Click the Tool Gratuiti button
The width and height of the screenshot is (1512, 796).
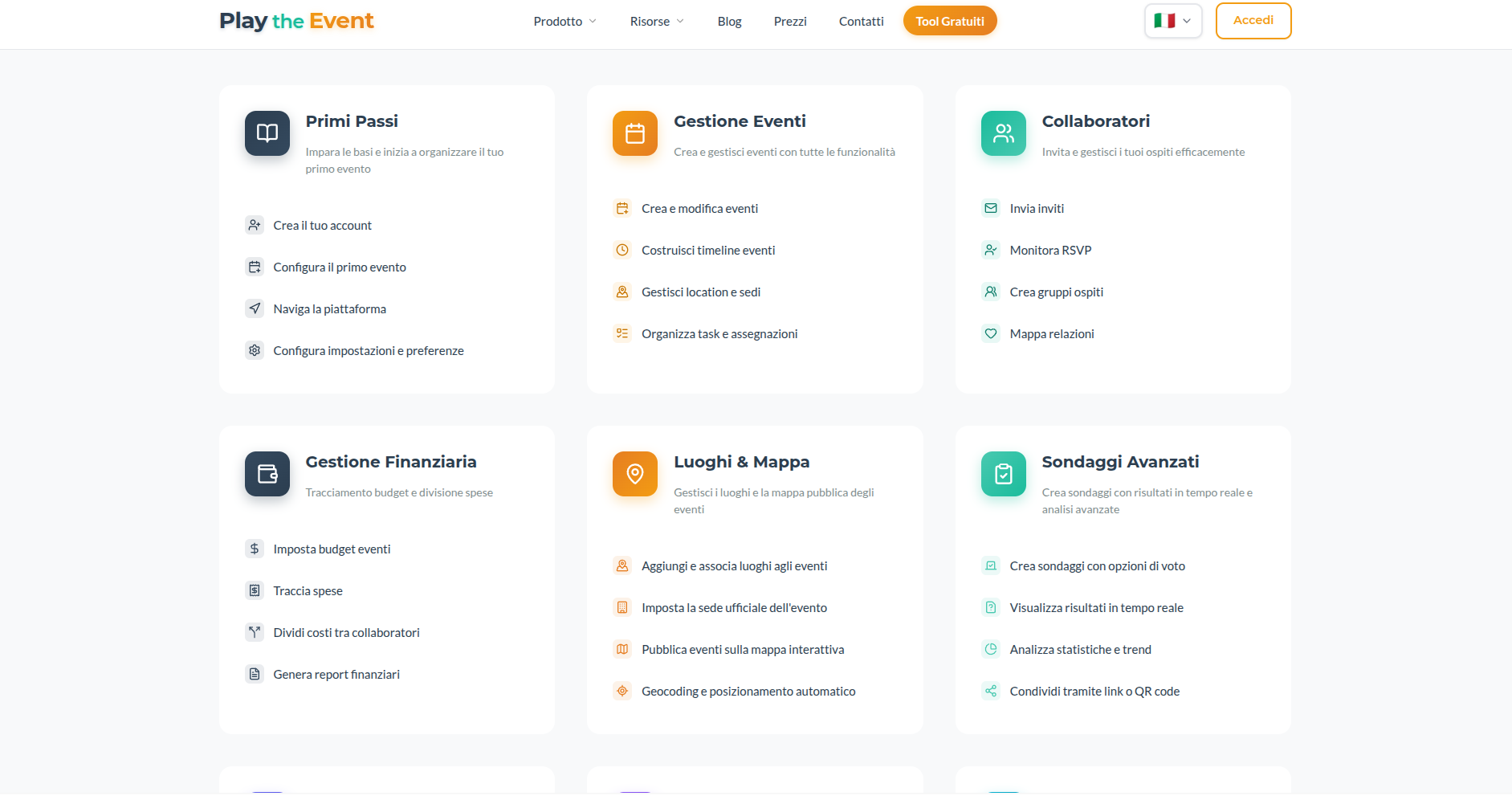(x=950, y=21)
